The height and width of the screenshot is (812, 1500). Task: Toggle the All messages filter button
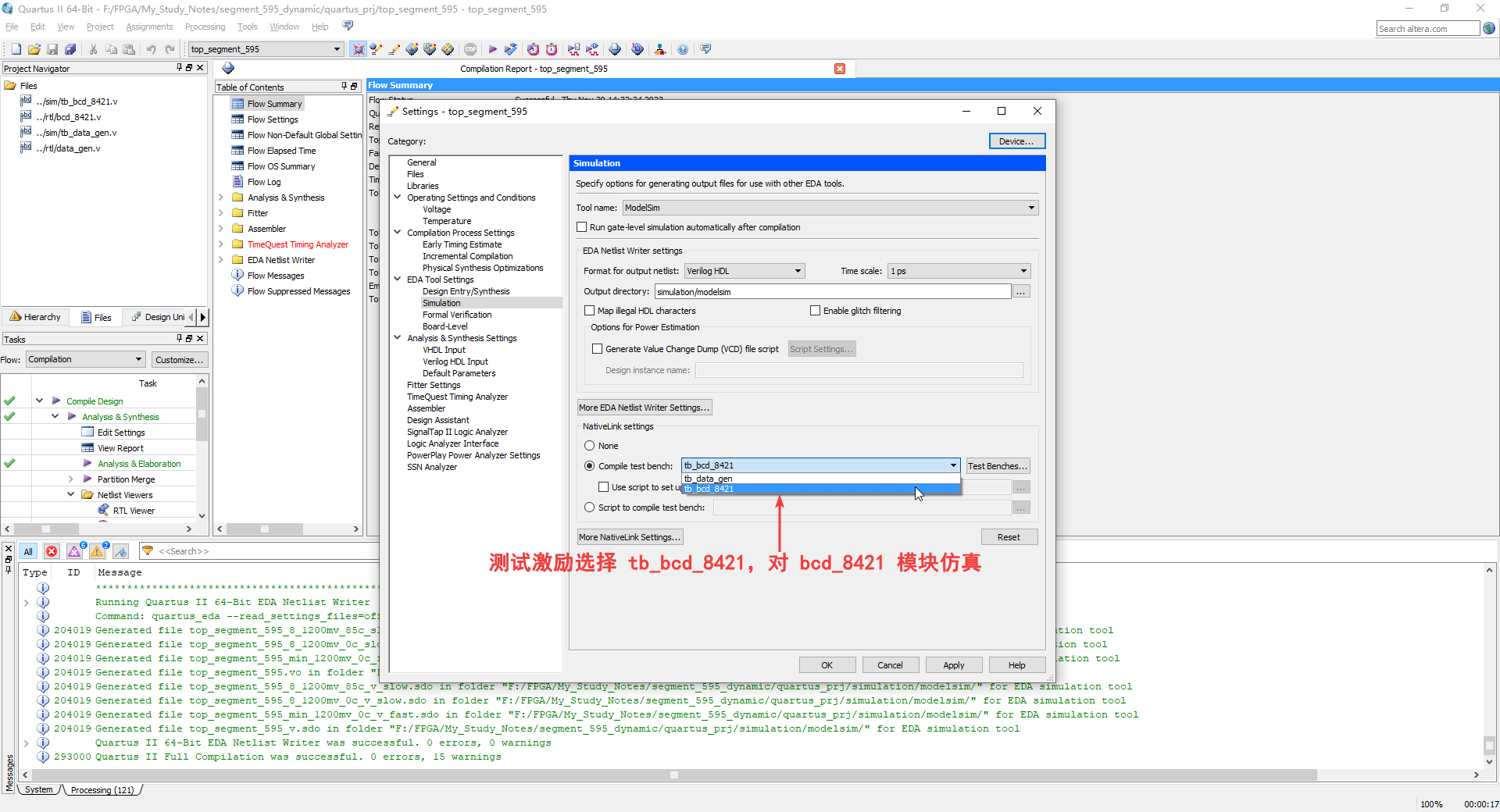click(28, 551)
